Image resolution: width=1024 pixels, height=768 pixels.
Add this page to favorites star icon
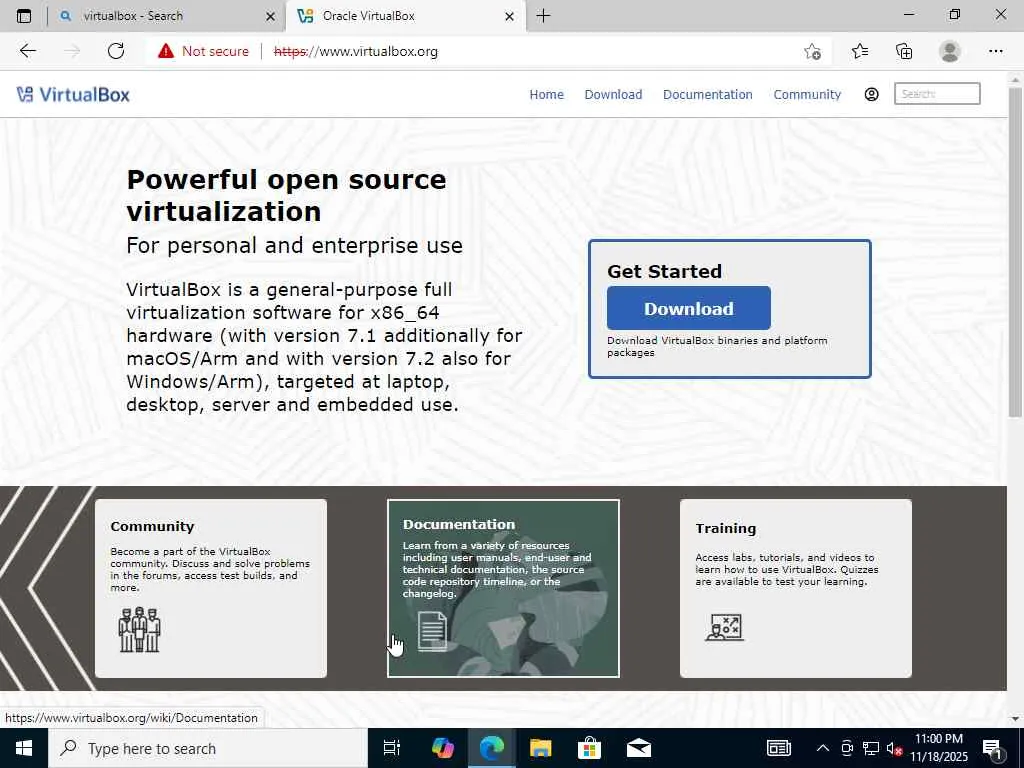pyautogui.click(x=812, y=51)
